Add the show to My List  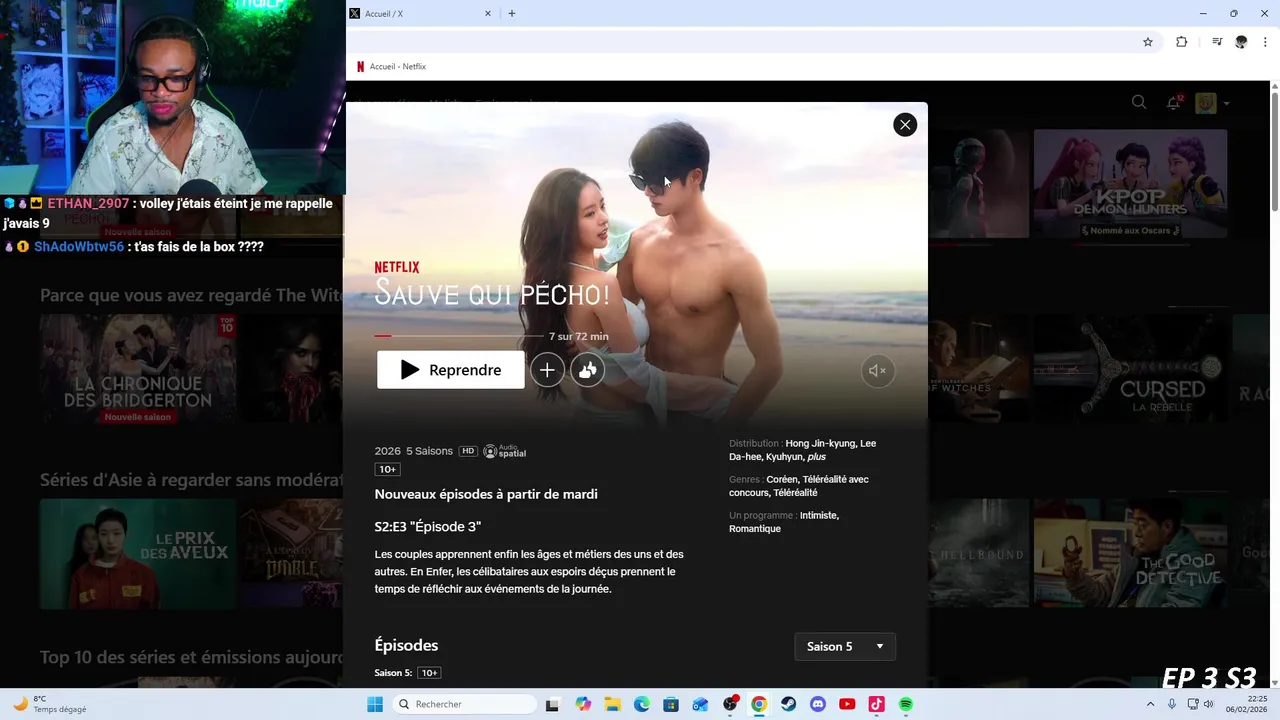coord(547,370)
